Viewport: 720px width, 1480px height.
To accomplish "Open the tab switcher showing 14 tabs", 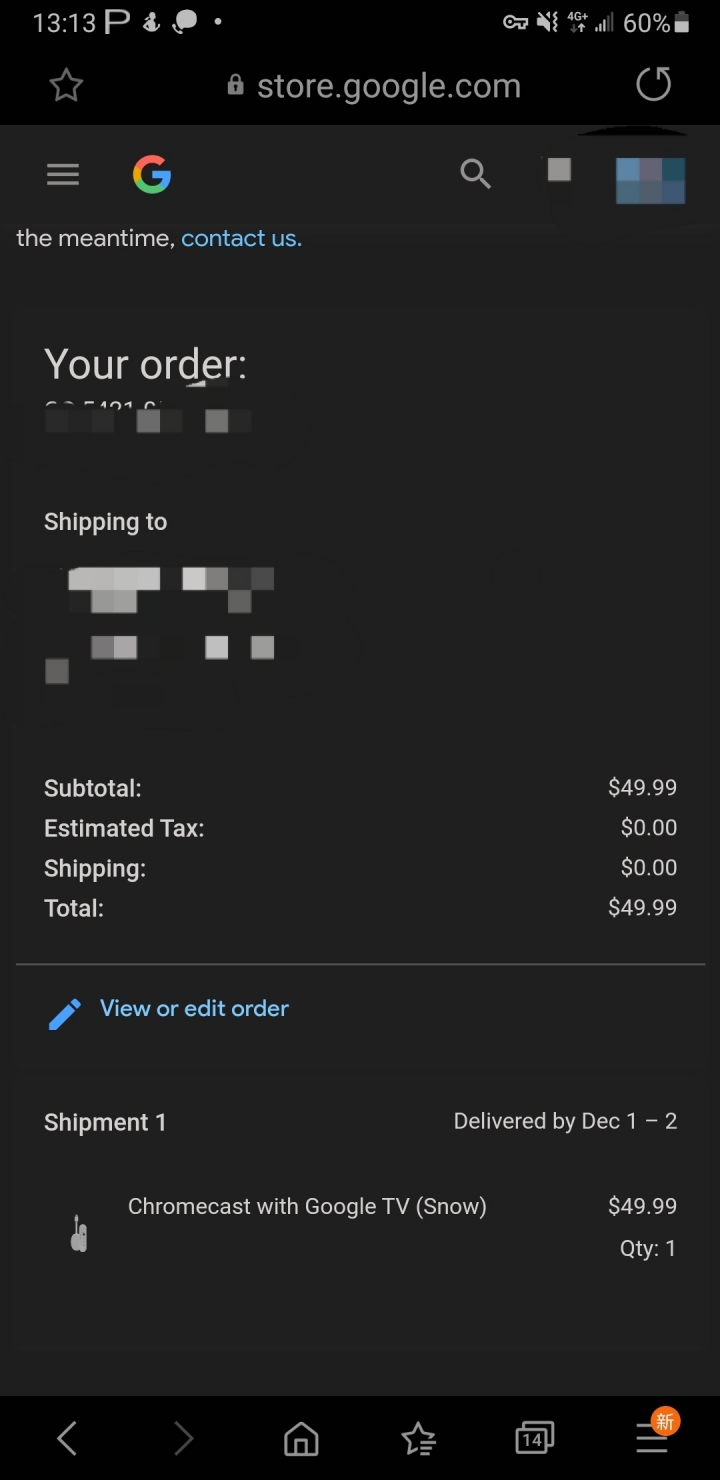I will coord(535,1439).
